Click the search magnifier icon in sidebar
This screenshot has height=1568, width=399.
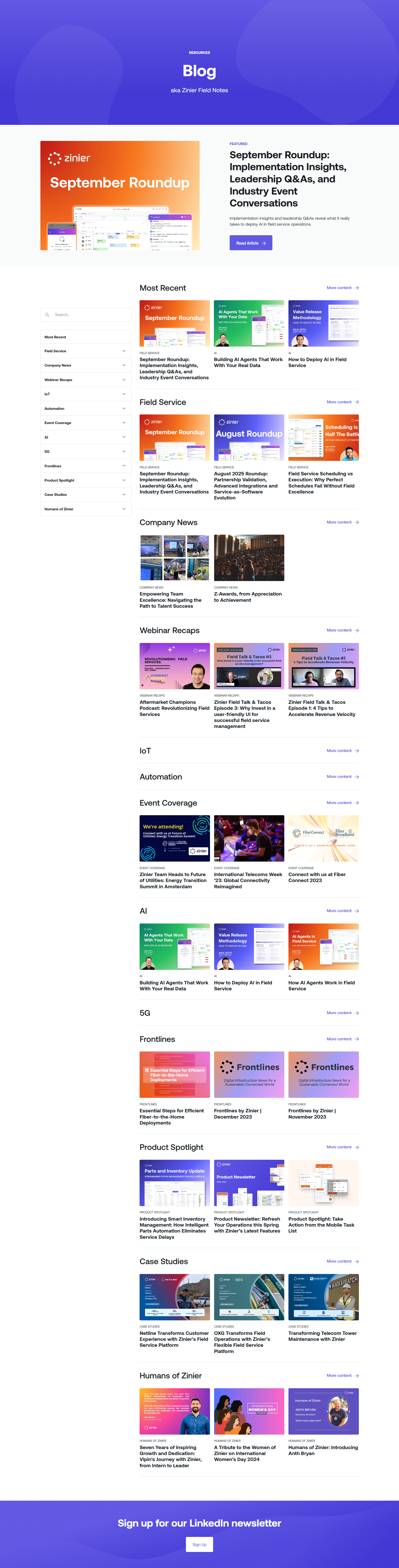[47, 315]
